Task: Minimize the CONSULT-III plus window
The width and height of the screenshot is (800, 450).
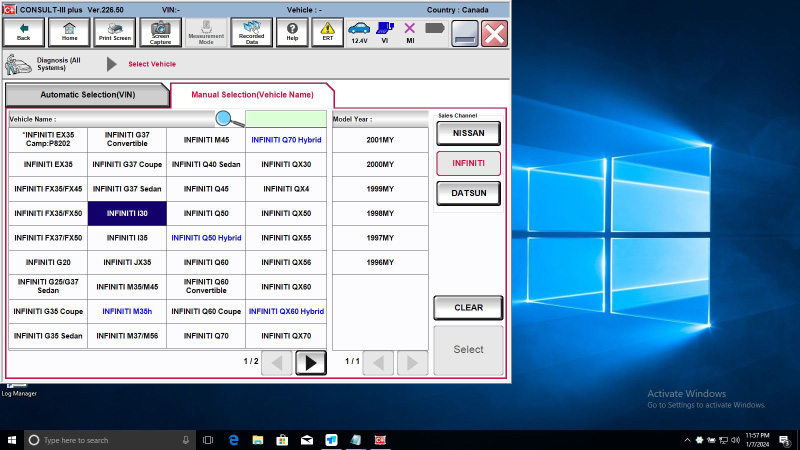Action: coord(464,34)
